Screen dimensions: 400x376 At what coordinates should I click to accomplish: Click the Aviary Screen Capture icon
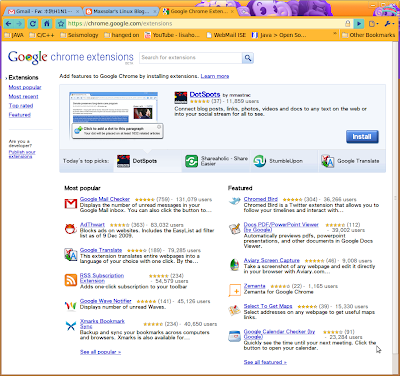click(234, 265)
